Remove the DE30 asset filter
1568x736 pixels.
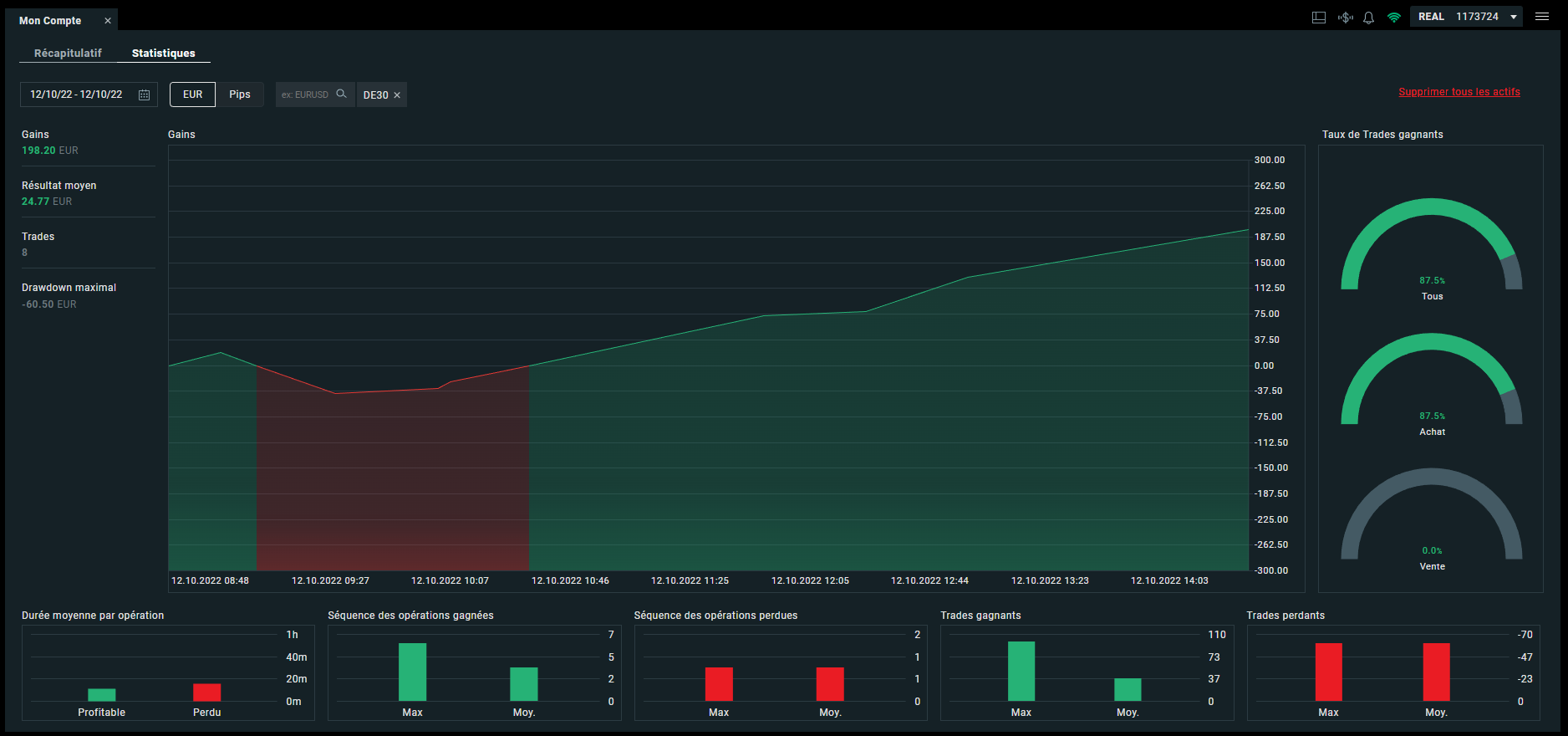click(x=397, y=95)
